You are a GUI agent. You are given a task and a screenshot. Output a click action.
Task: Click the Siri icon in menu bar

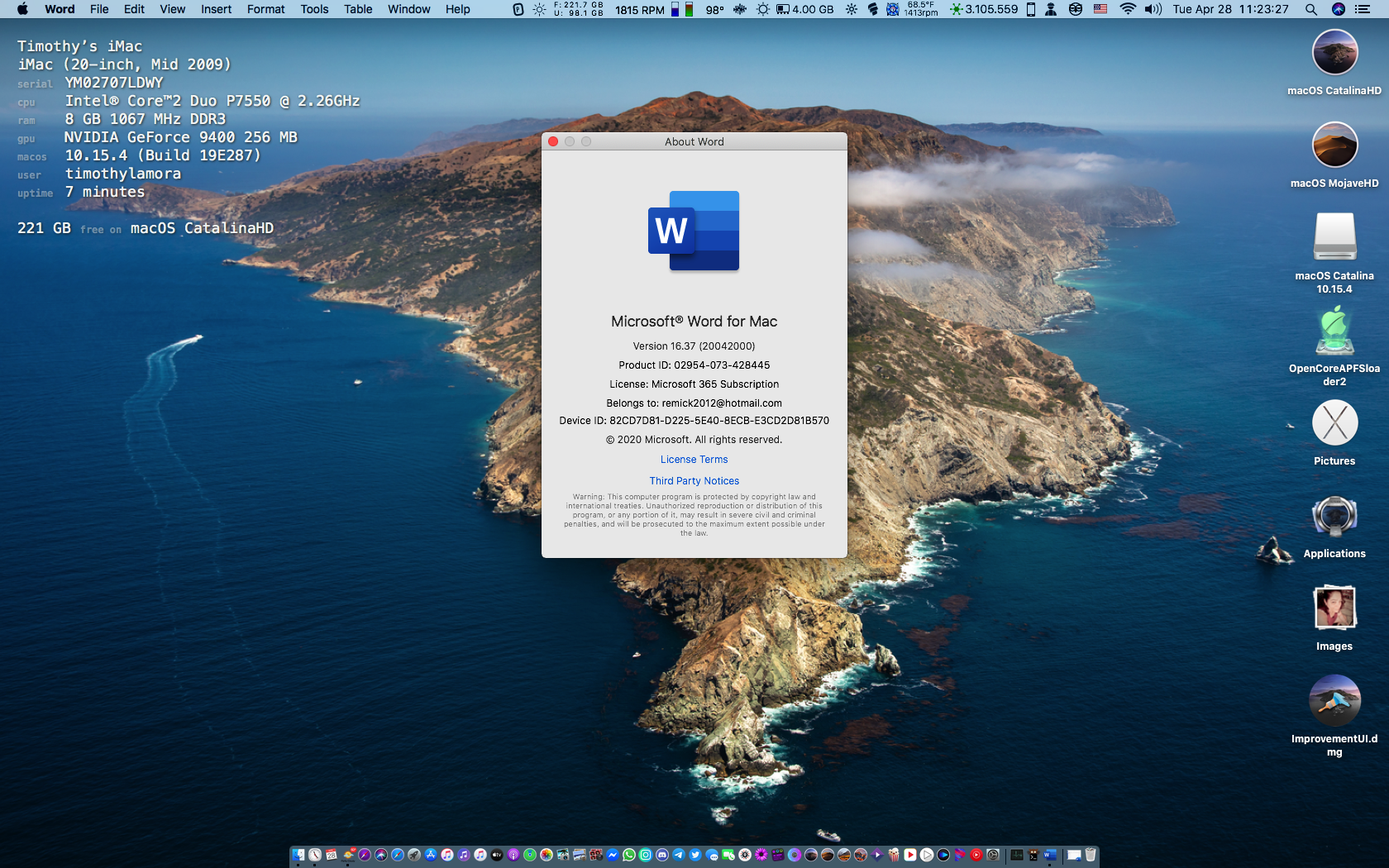point(1338,9)
